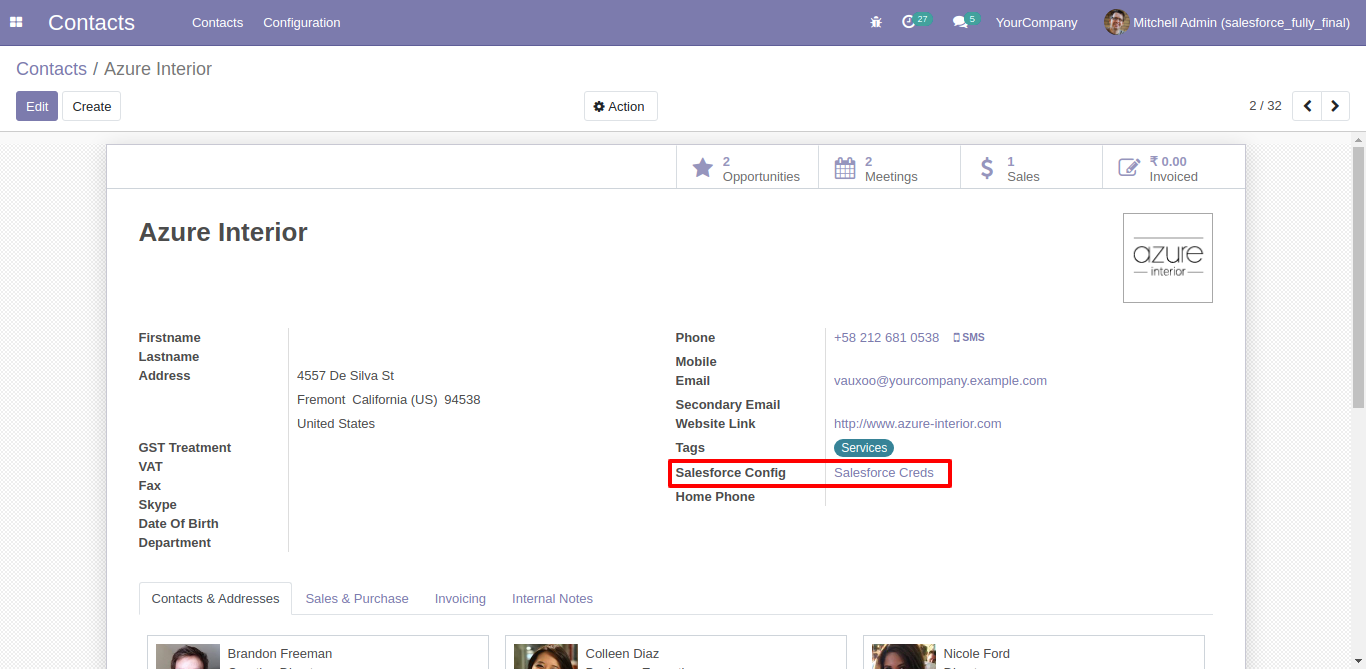Open Mitchell Admin user menu

pyautogui.click(x=1228, y=22)
